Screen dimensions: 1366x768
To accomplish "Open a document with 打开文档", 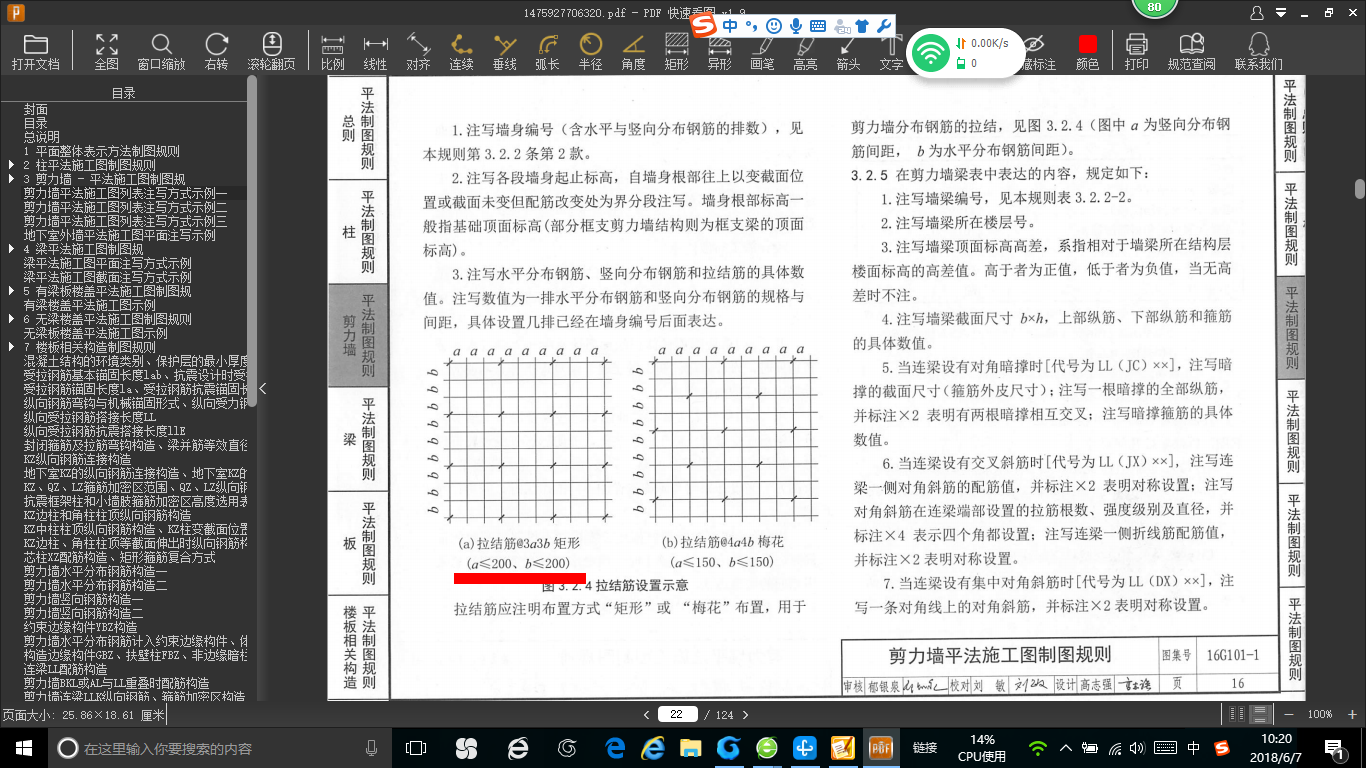I will click(x=36, y=51).
